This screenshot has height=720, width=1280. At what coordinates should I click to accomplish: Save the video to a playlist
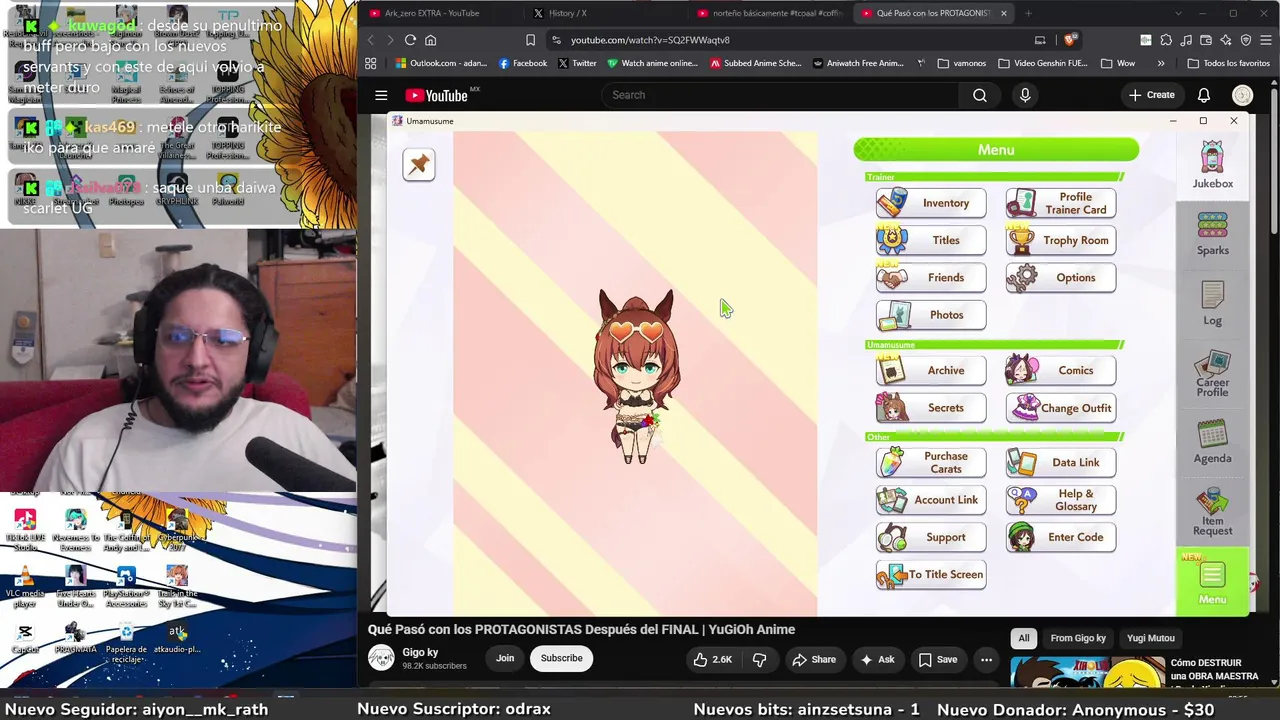click(938, 659)
